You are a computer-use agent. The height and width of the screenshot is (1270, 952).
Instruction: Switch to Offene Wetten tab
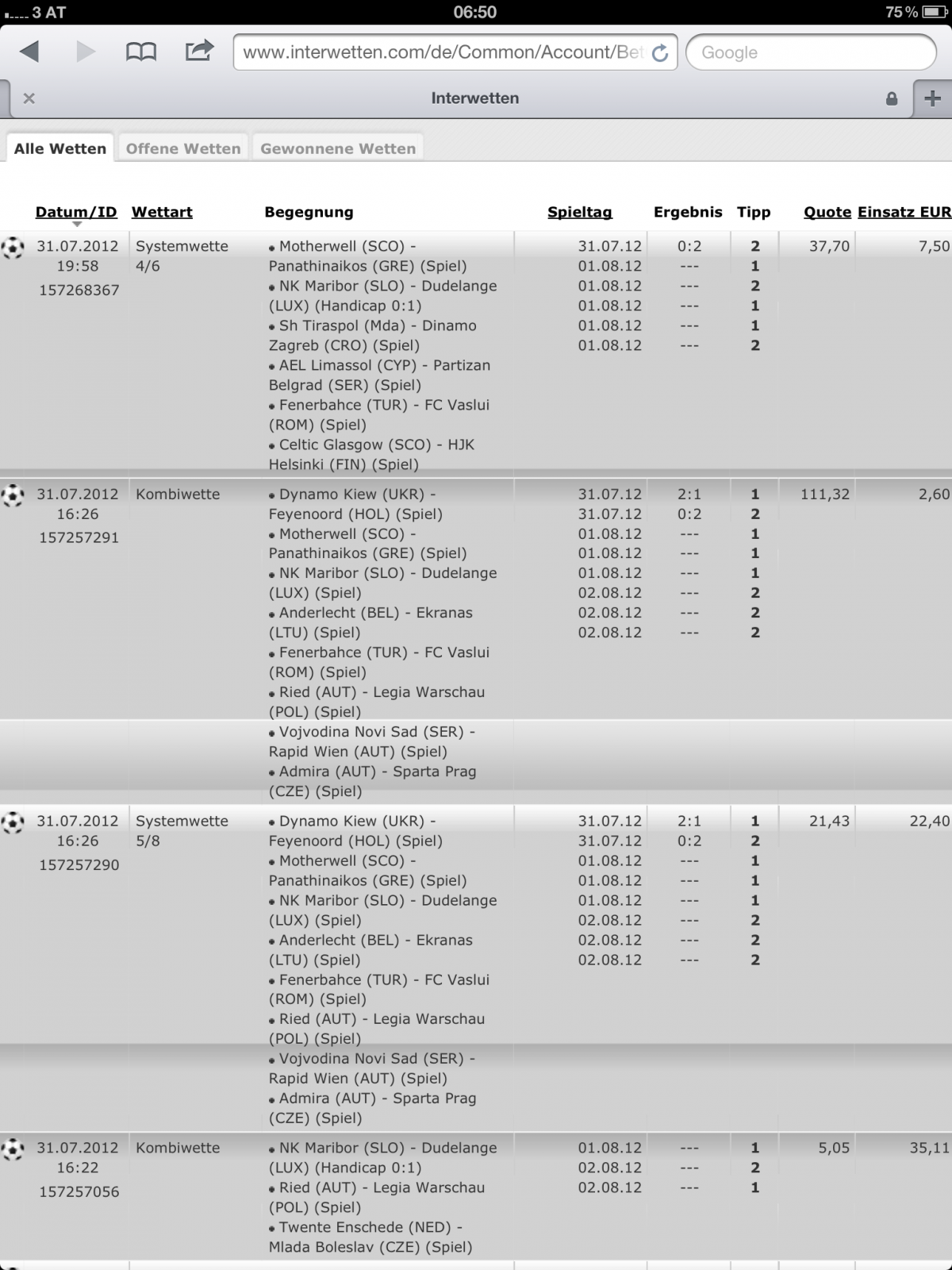(x=183, y=148)
